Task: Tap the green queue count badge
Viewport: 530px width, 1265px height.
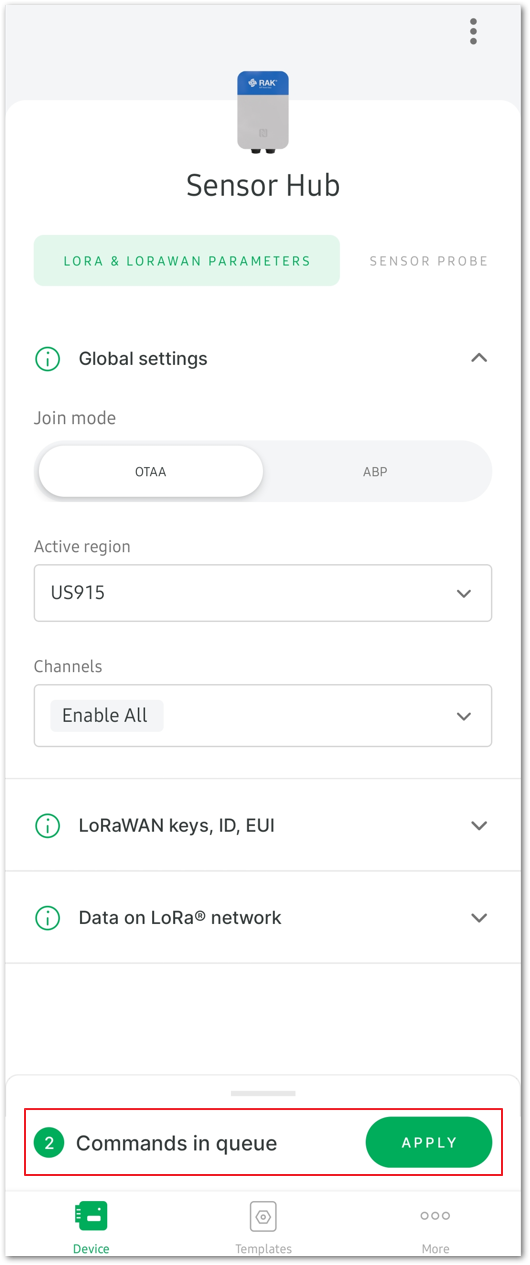Action: coord(48,1143)
